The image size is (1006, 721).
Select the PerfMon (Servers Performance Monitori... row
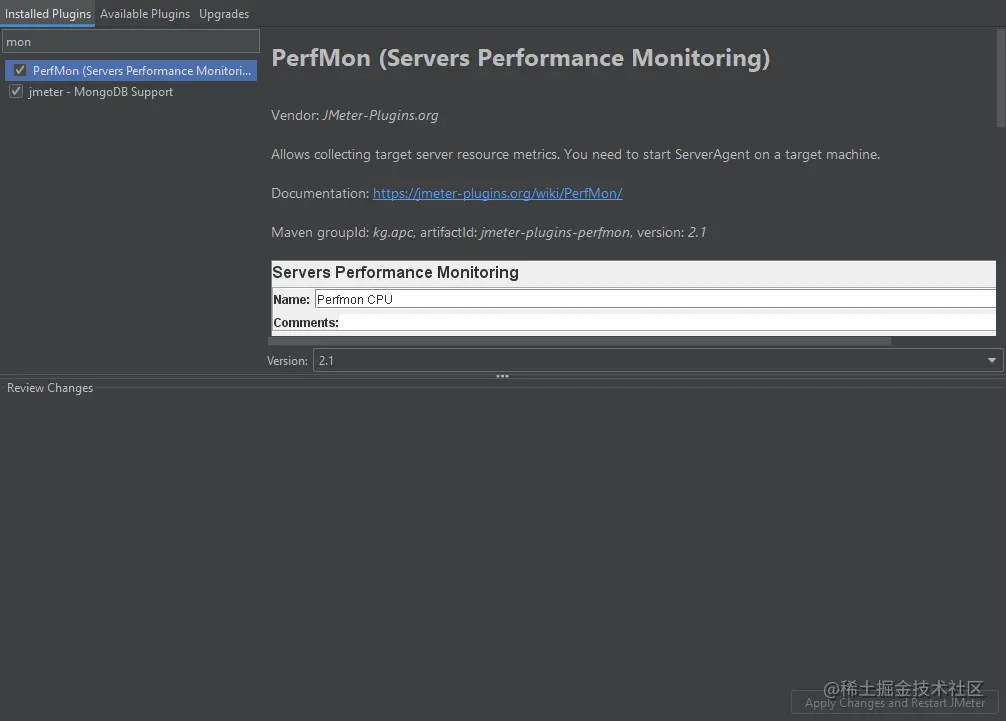pyautogui.click(x=131, y=71)
